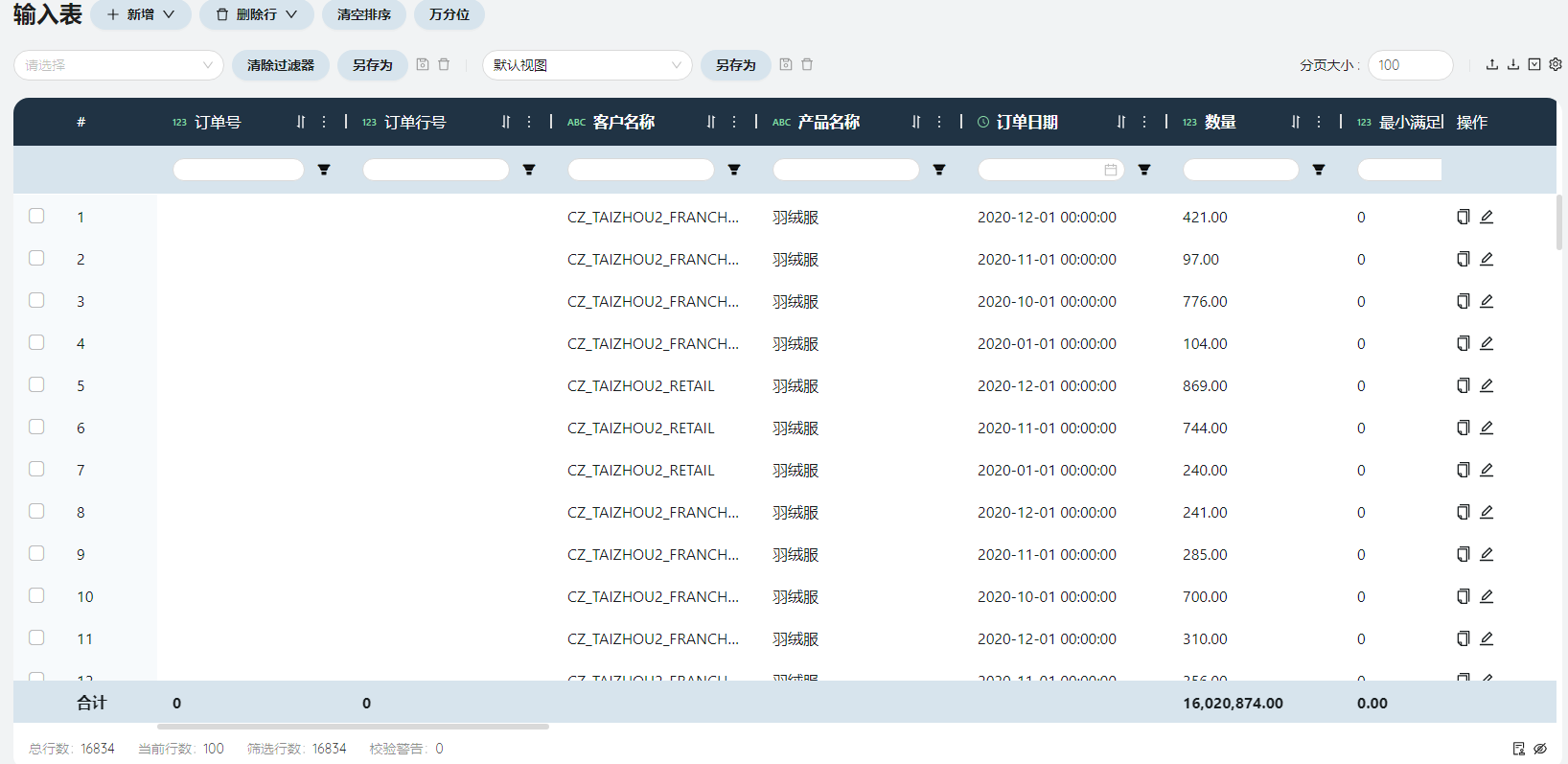Save the view with the disk icon
This screenshot has width=1568, height=764.
point(786,64)
